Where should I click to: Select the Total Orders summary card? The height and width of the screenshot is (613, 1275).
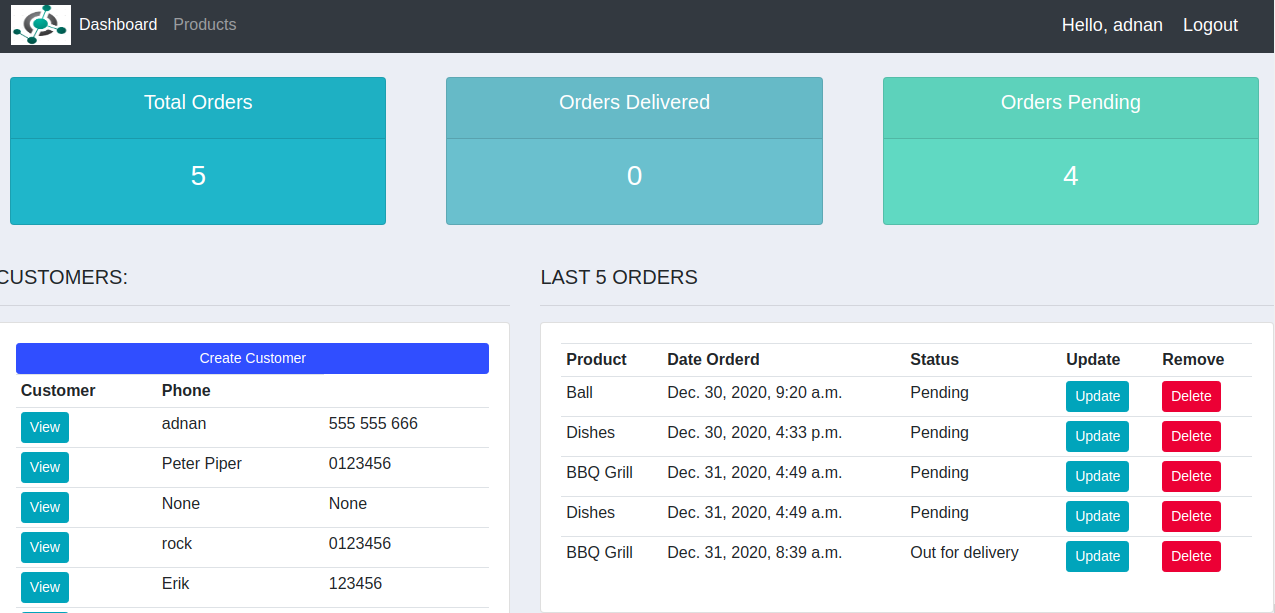pos(197,150)
